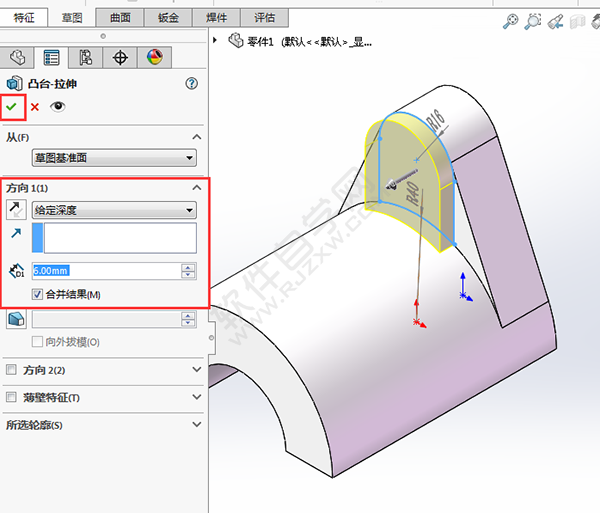Screen dimensions: 600x513
Task: Switch to 曲面 ribbon tab
Action: [x=120, y=18]
